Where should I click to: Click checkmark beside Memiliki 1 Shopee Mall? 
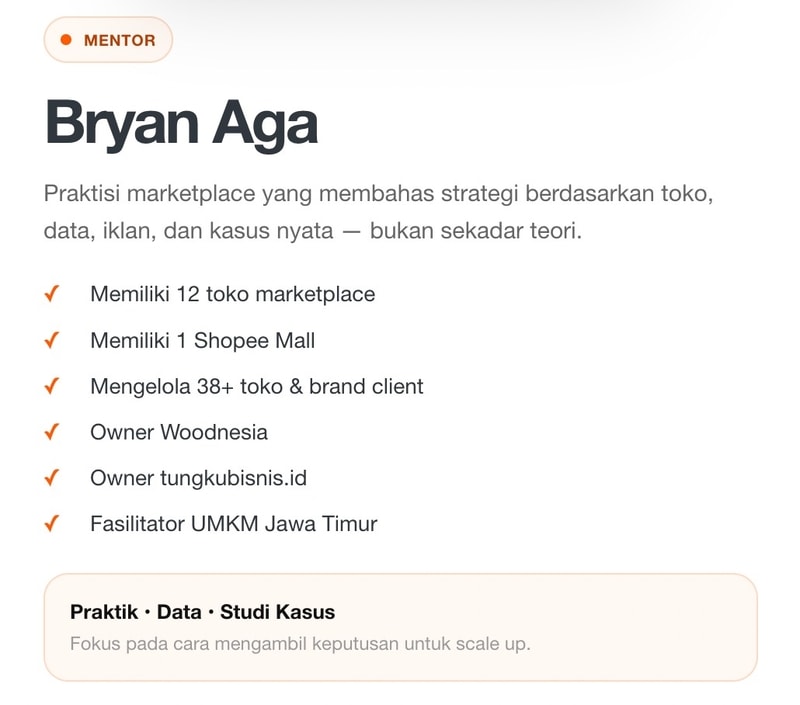point(52,340)
